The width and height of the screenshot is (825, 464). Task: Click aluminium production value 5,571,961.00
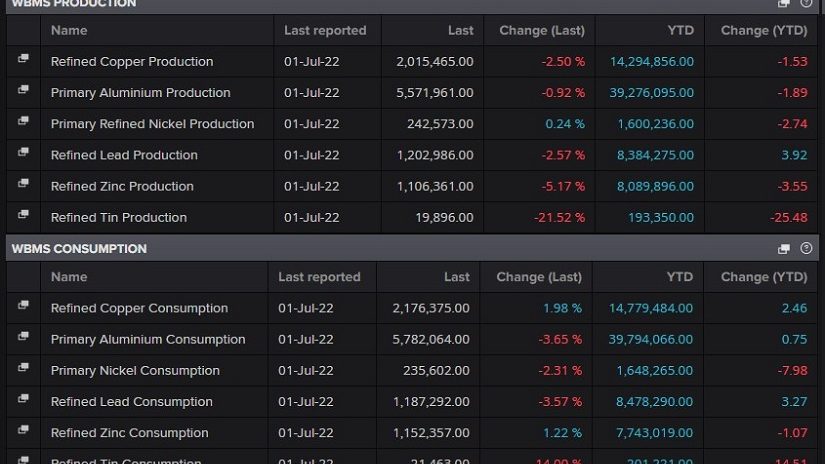pyautogui.click(x=435, y=93)
